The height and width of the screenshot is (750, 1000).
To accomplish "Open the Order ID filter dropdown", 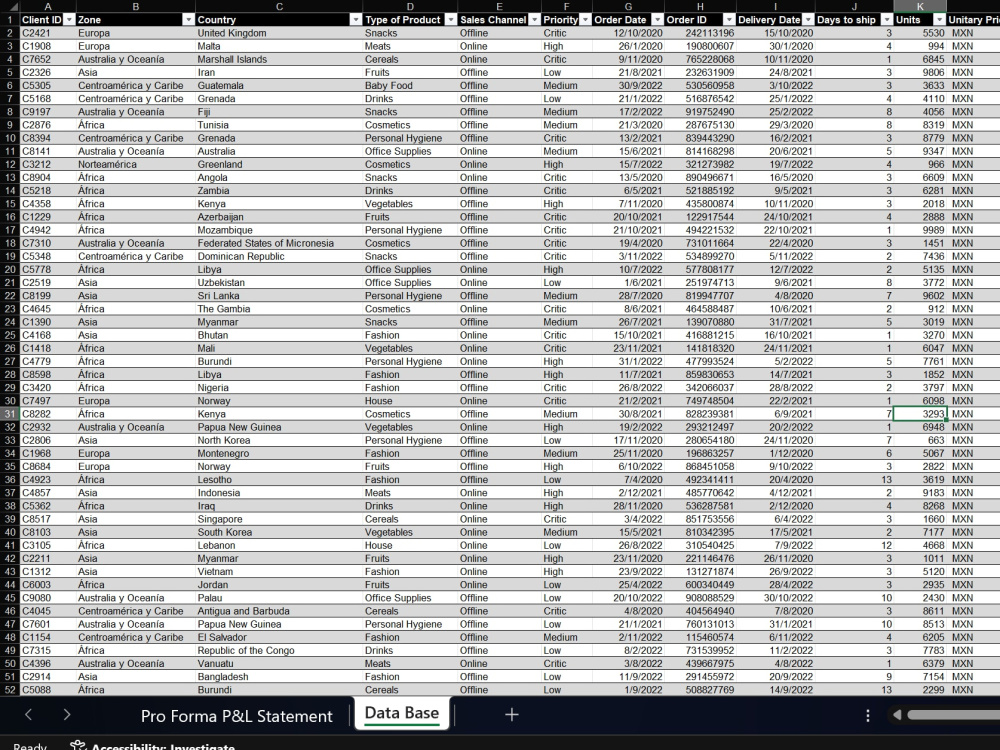I will point(729,20).
